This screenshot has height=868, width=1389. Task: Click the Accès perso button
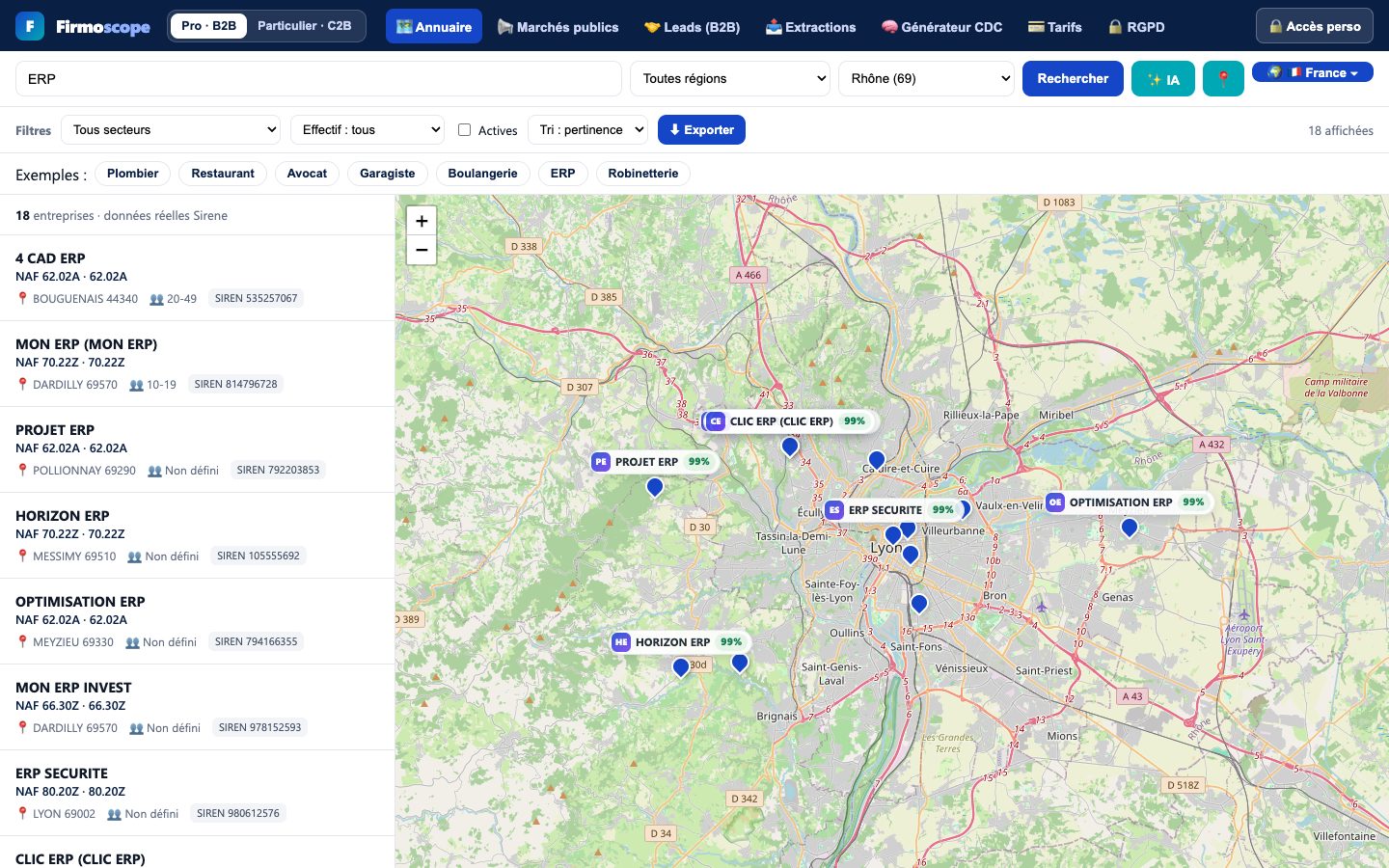click(1315, 26)
